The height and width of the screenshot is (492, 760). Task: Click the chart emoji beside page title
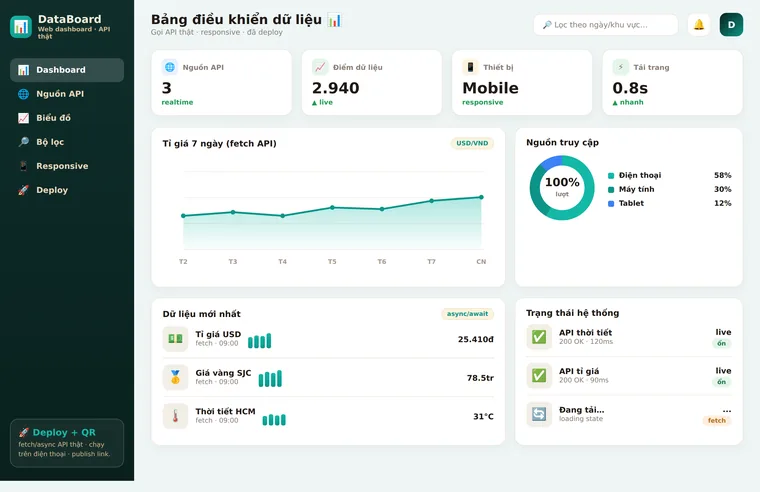[x=334, y=20]
